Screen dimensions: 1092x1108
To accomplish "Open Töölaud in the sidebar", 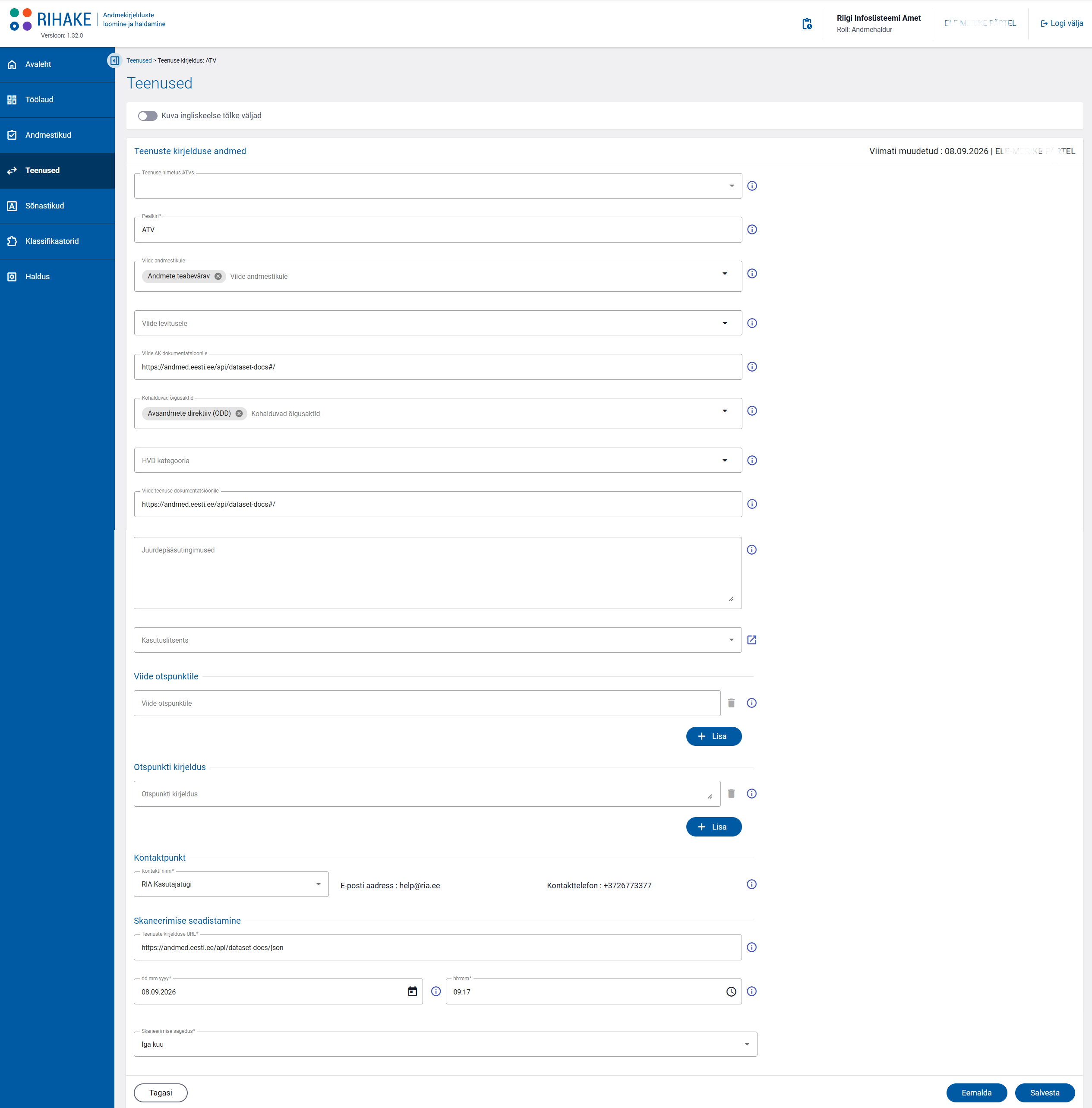I will pyautogui.click(x=57, y=100).
